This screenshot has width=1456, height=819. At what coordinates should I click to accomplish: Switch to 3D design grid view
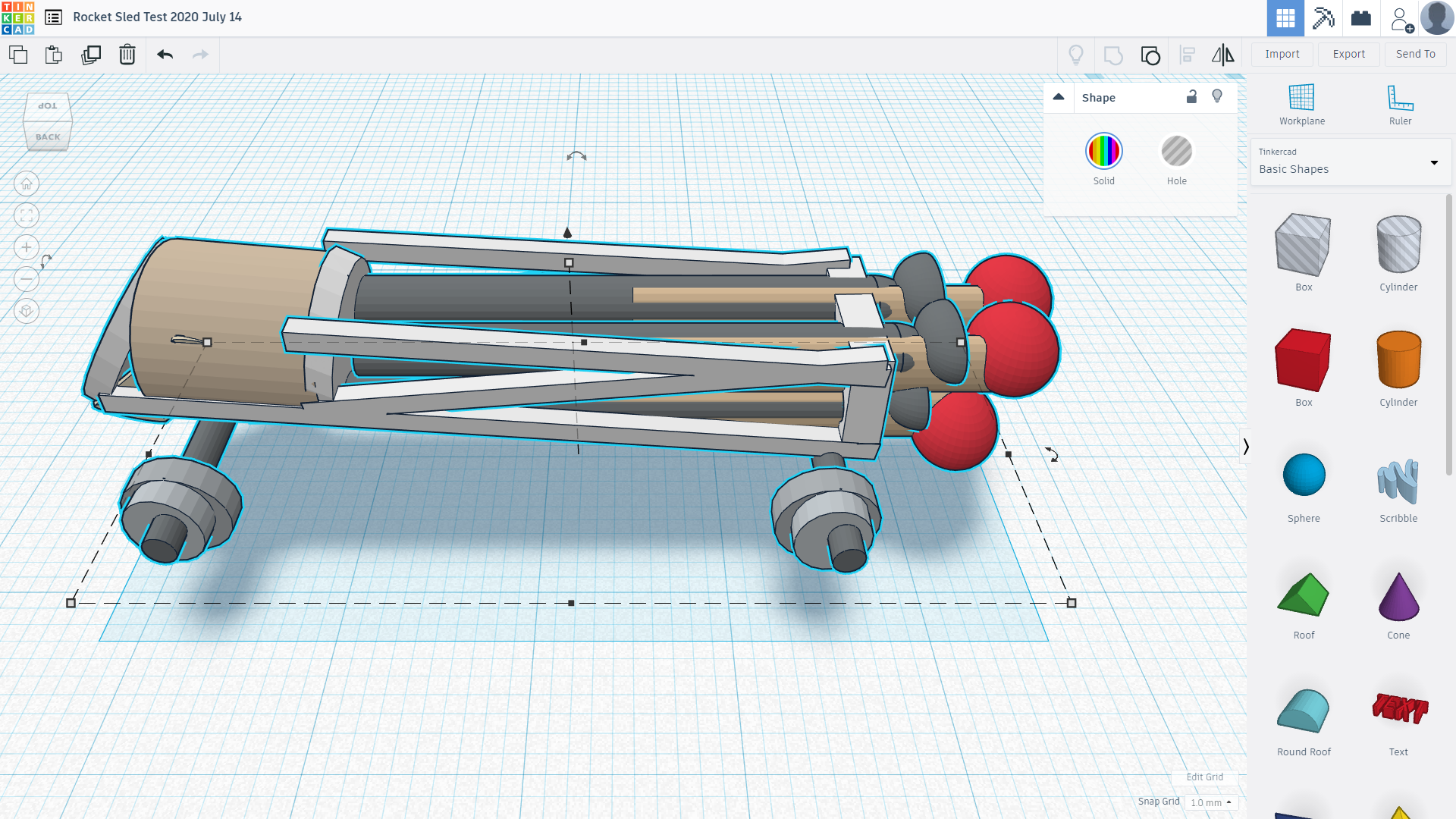1285,18
